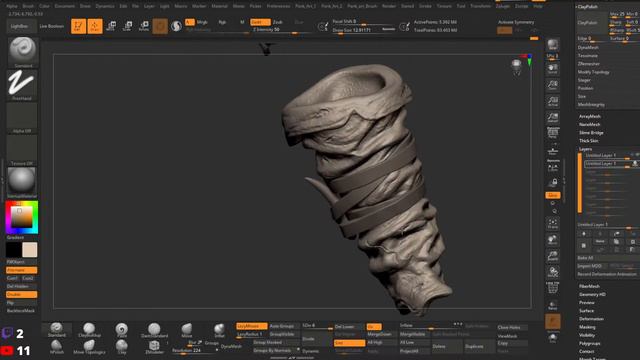The image size is (640, 360).
Task: Open the Render menu
Action: 389,6
